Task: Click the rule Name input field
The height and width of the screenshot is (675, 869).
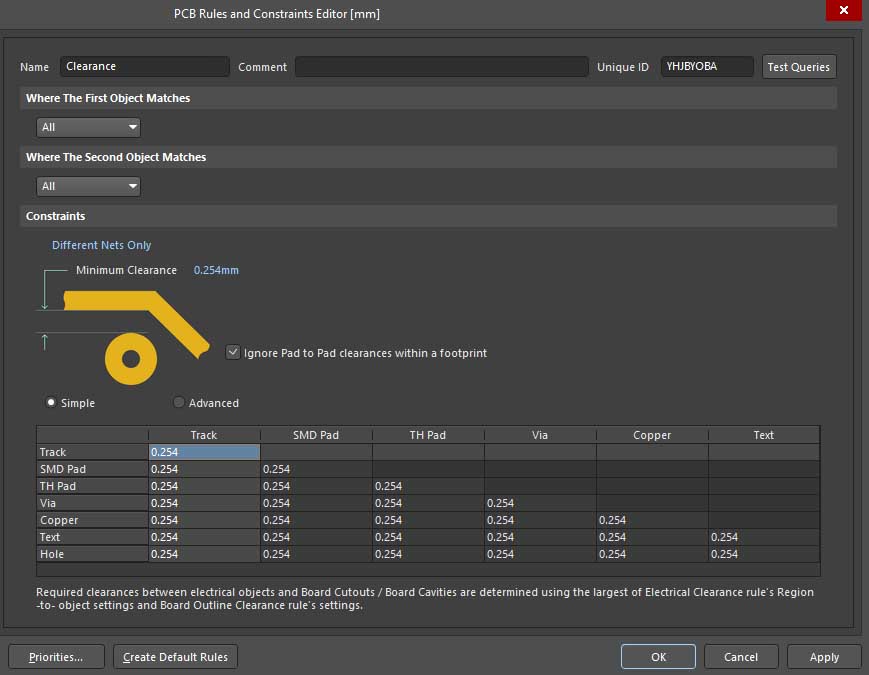Action: [144, 67]
